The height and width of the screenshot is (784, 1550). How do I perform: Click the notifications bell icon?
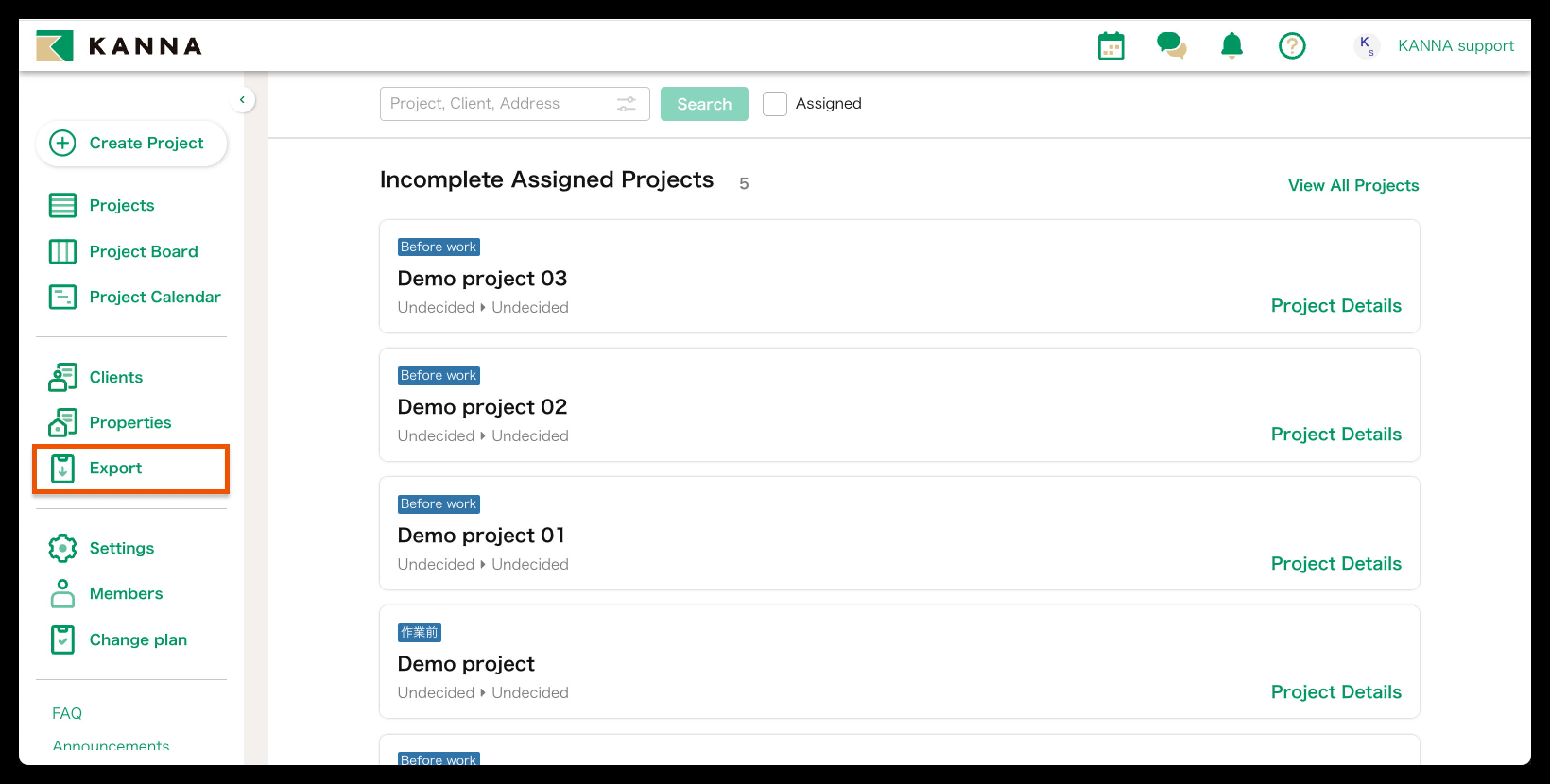click(x=1231, y=46)
